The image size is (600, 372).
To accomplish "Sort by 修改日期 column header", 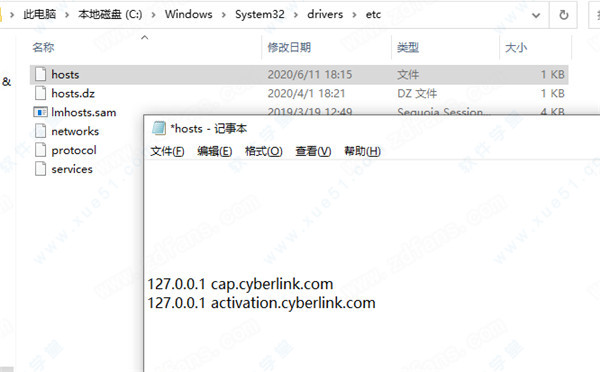I will (289, 47).
